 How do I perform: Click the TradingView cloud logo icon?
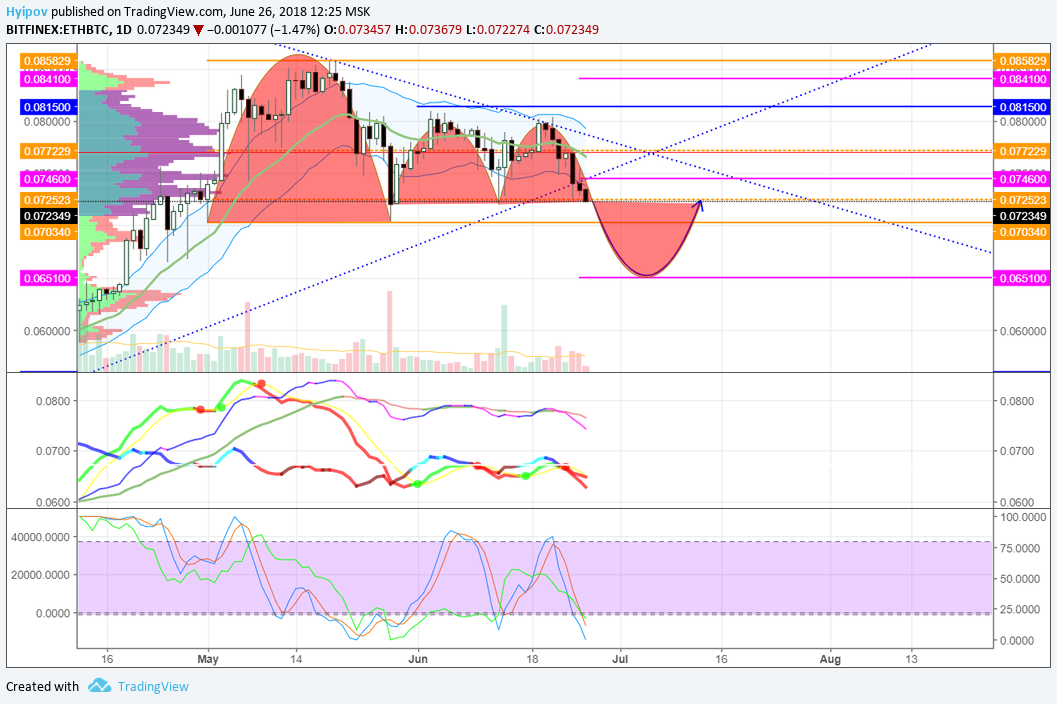[x=99, y=685]
